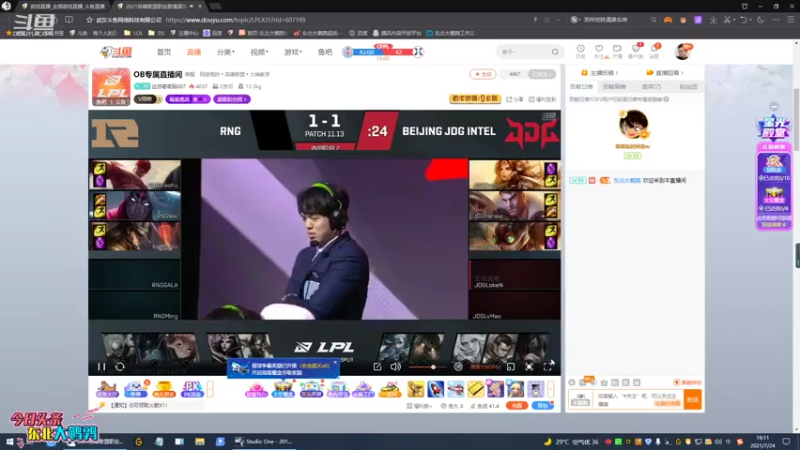Viewport: 800px width, 450px height.
Task: Open the user avatar in the header
Action: pos(682,52)
